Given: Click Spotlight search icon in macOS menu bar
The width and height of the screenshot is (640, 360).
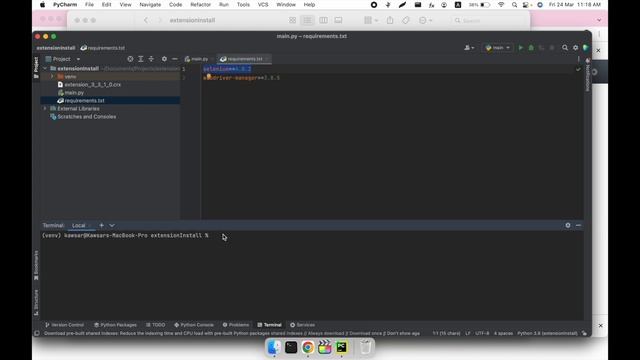Looking at the screenshot, I should pos(514,4).
